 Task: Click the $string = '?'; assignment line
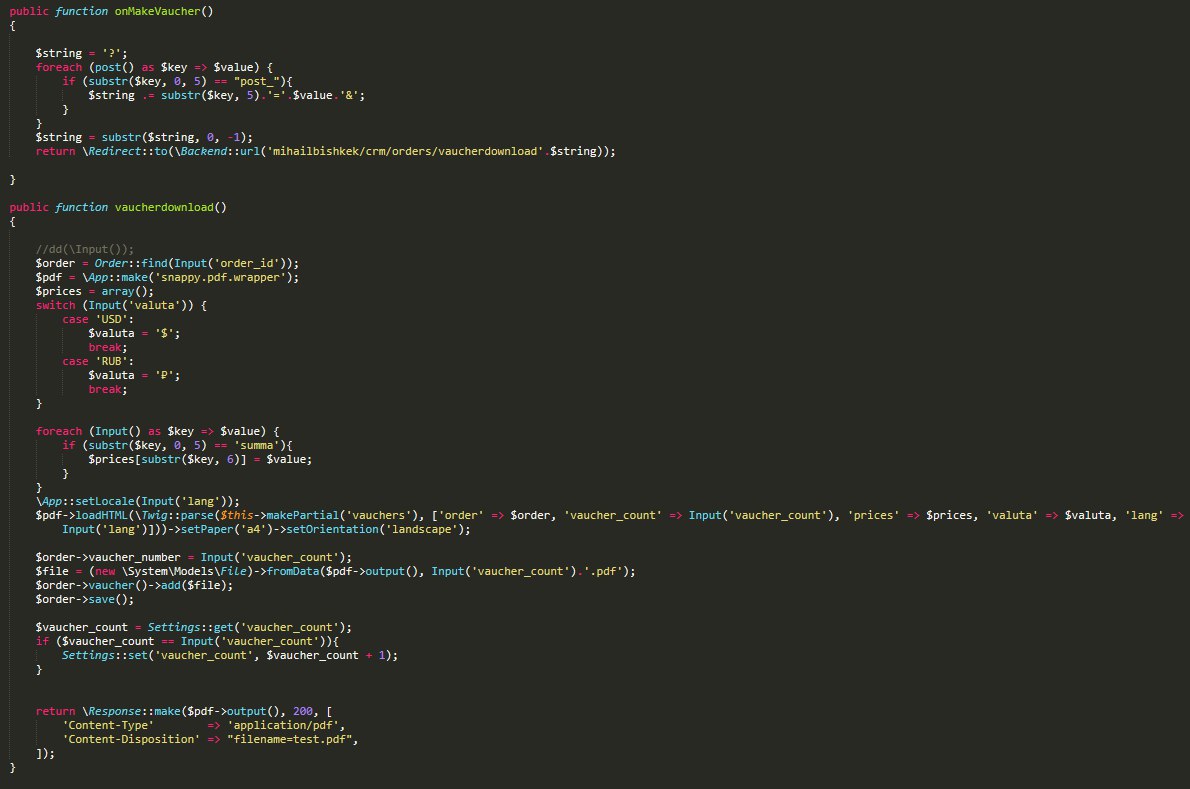pyautogui.click(x=81, y=53)
